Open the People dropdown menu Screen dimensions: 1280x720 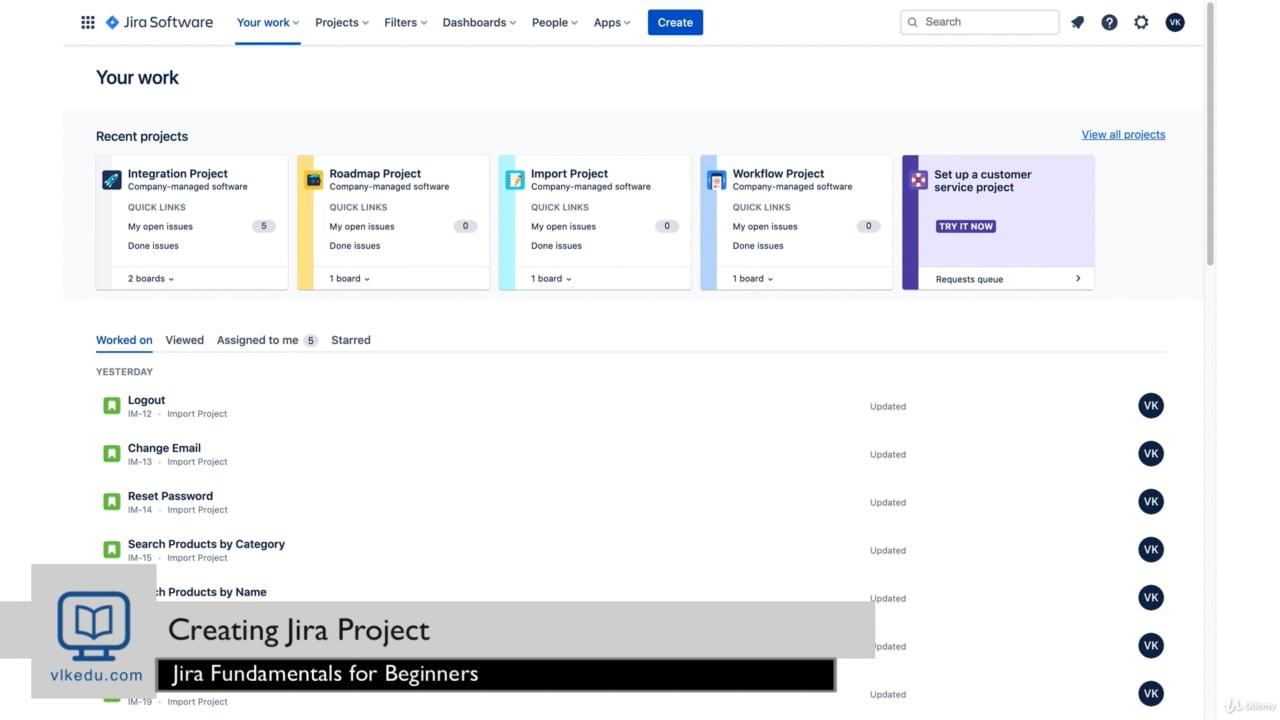[555, 22]
